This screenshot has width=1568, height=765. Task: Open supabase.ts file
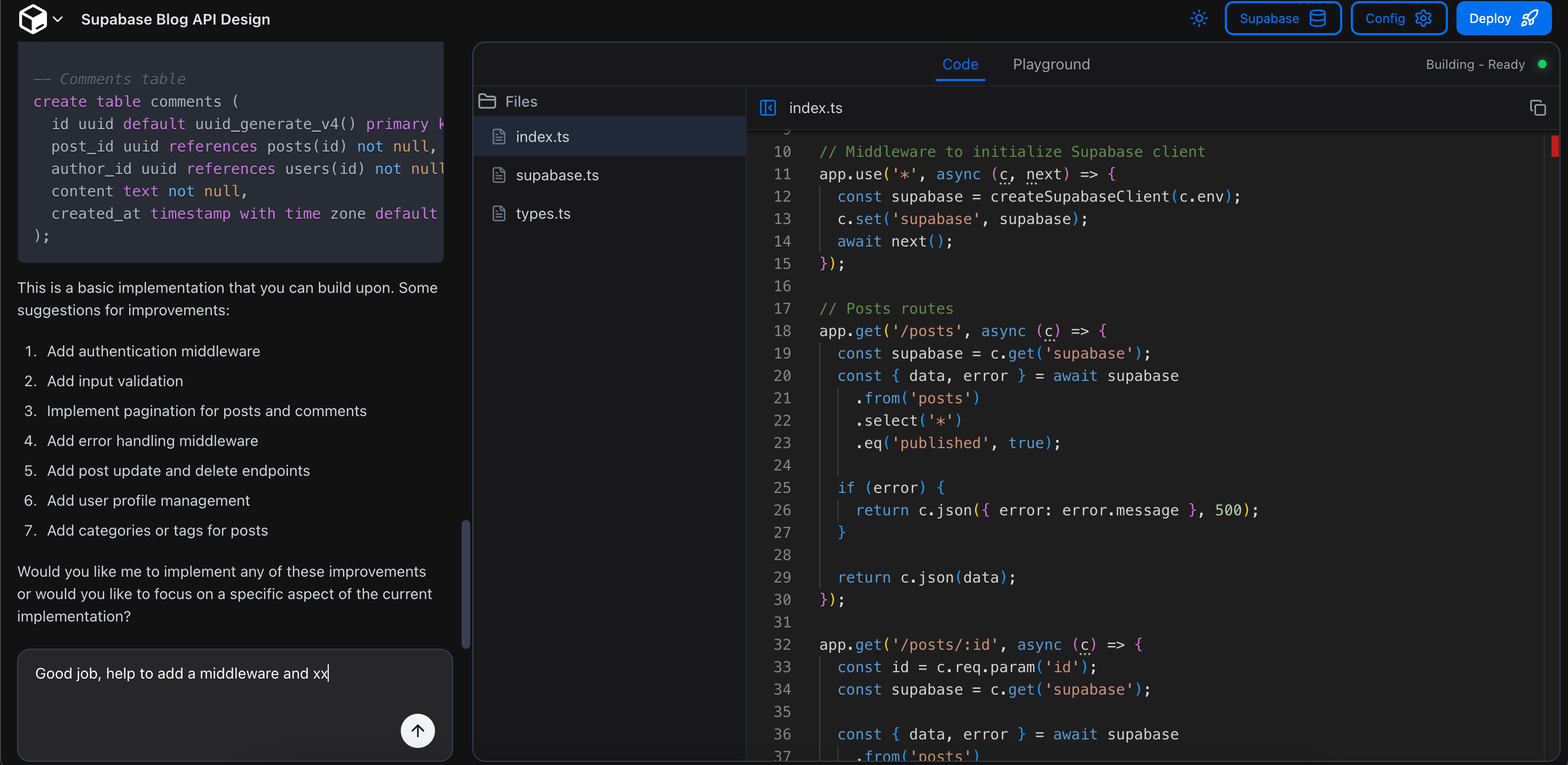point(556,176)
